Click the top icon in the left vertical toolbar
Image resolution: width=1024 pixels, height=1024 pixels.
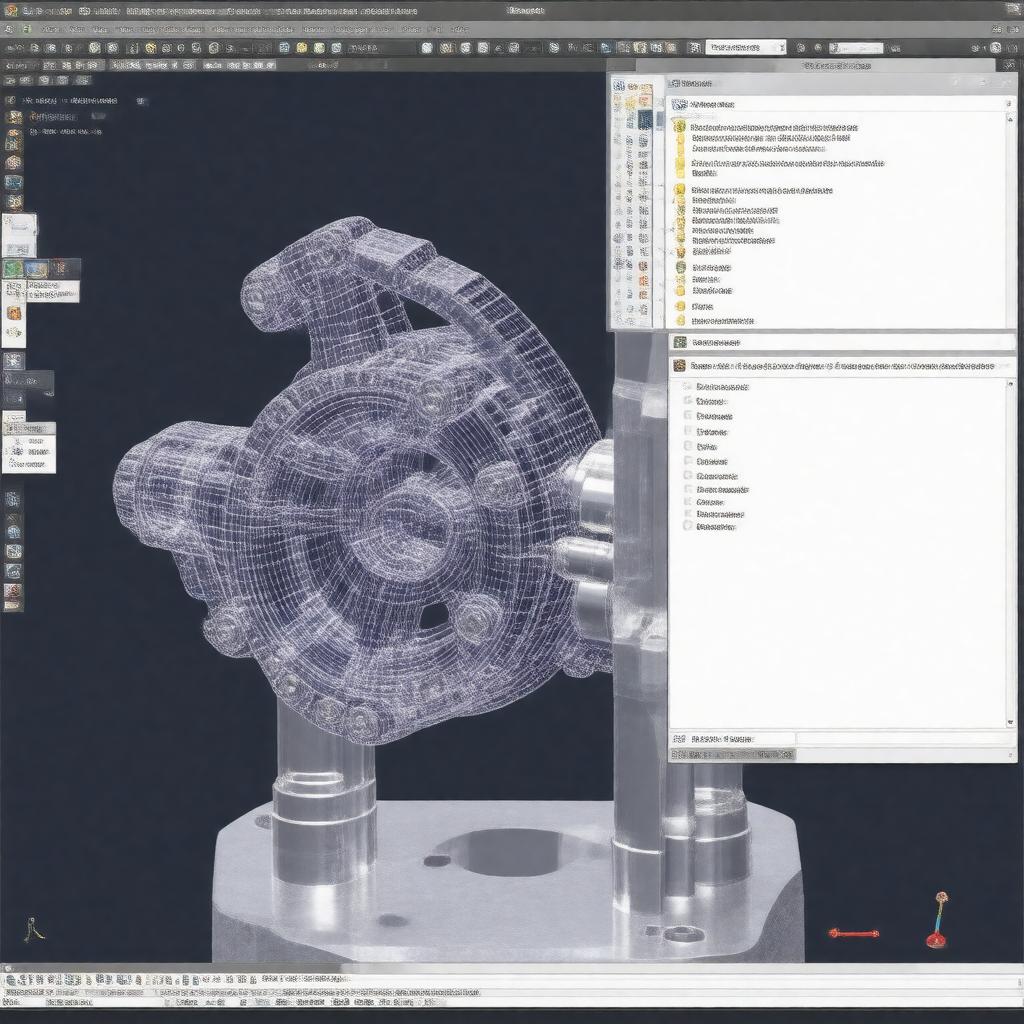pos(14,117)
